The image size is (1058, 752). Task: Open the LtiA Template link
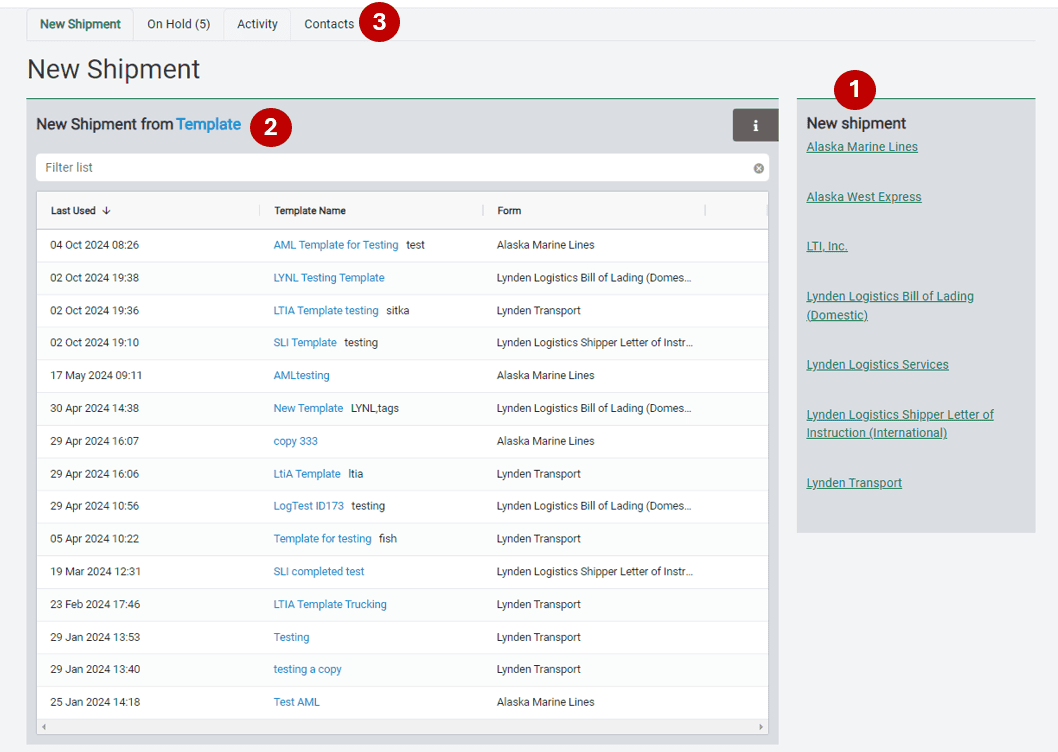tap(307, 474)
